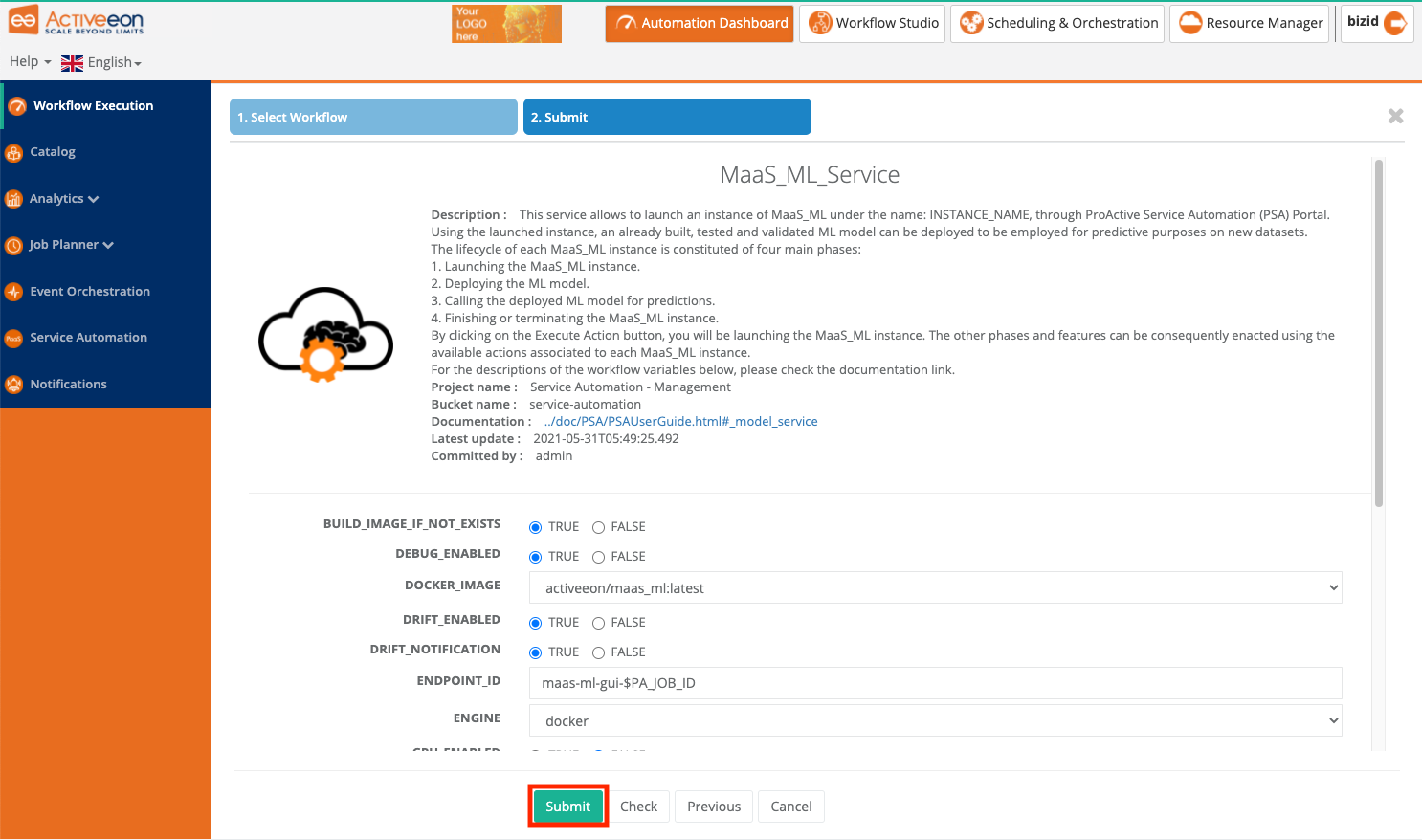Screen dimensions: 1422x840
Task: Click the bizid username
Action: pos(1363,21)
